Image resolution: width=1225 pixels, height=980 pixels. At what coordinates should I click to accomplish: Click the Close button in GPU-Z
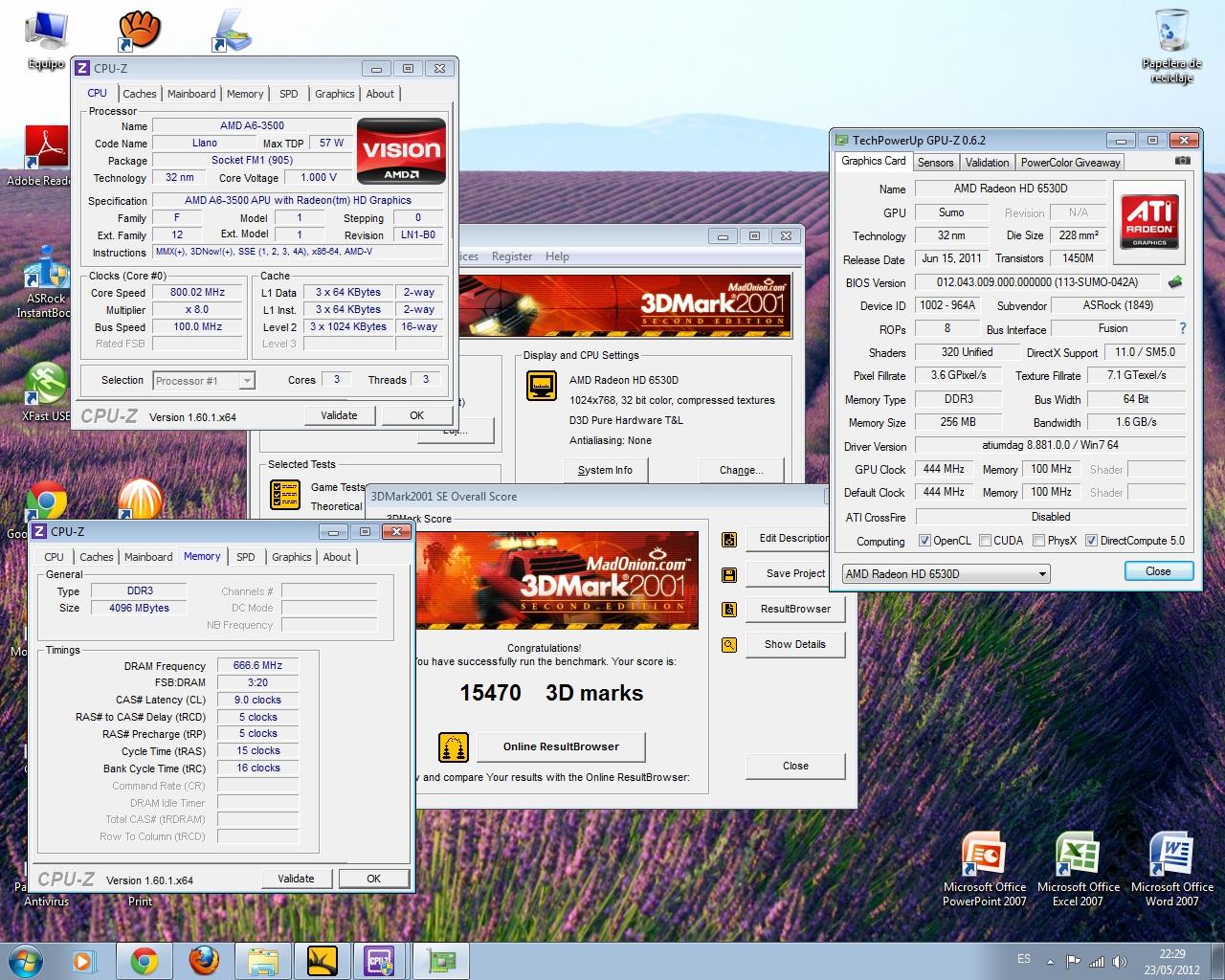click(x=1158, y=571)
